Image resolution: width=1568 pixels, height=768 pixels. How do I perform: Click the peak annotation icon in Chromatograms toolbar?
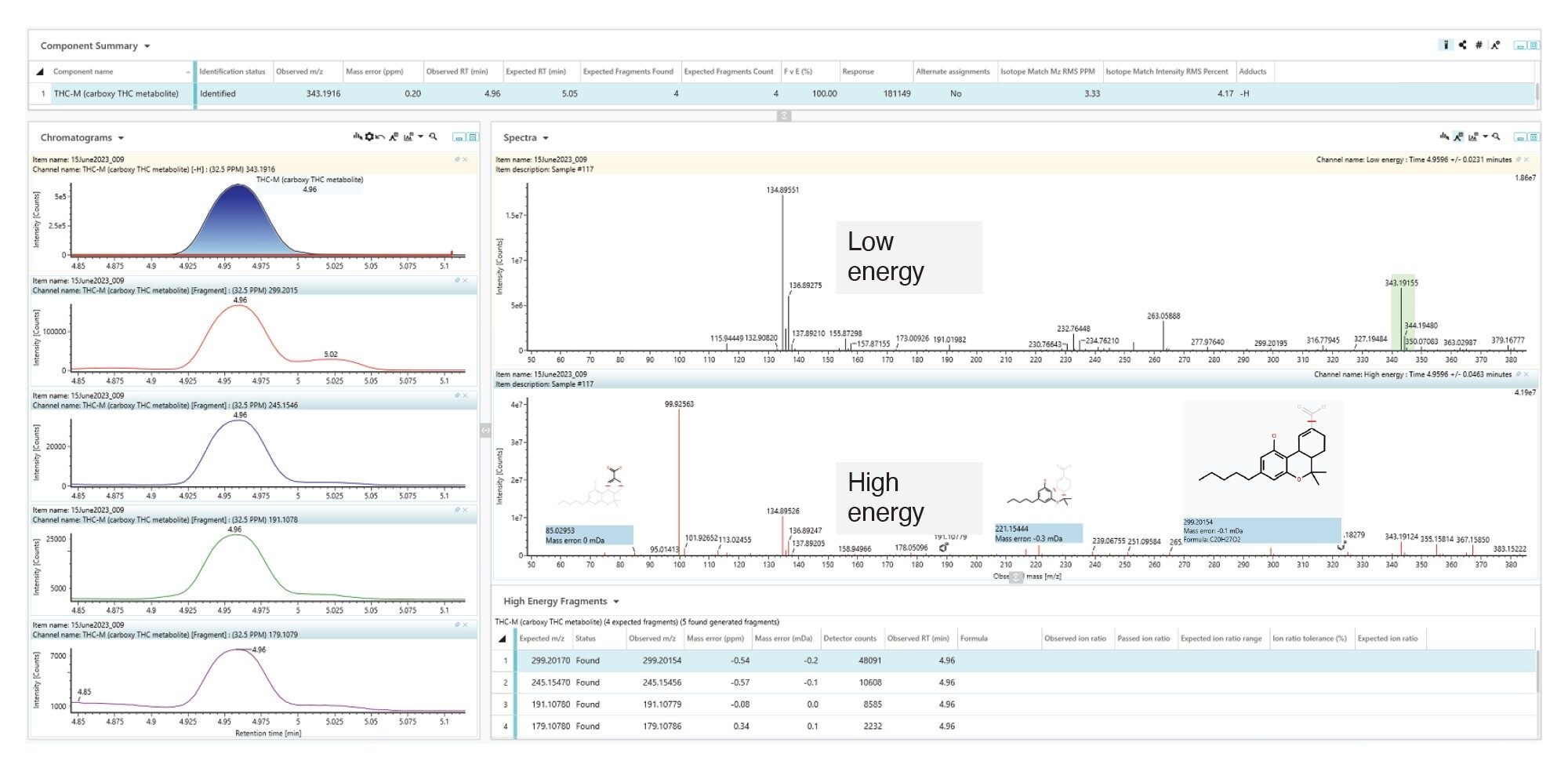[x=394, y=136]
